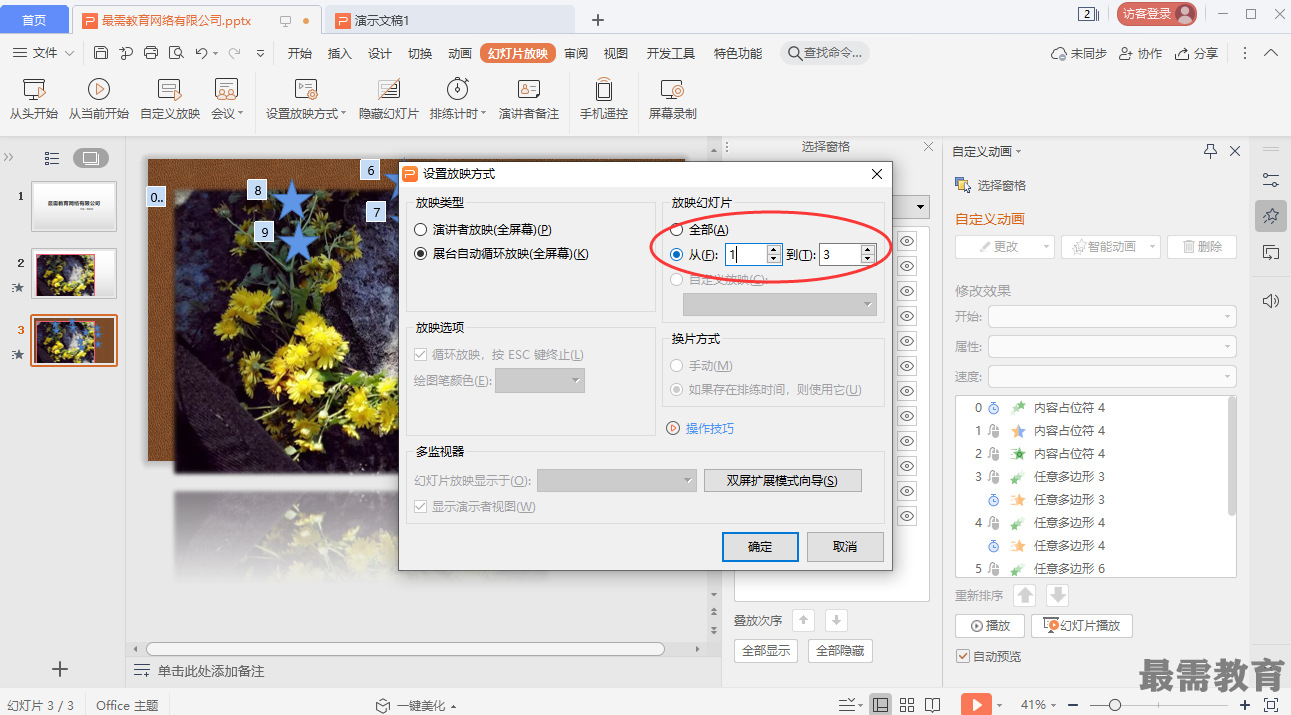Open the developer tools (开发工具) tab
Image resolution: width=1291 pixels, height=715 pixels.
(671, 54)
